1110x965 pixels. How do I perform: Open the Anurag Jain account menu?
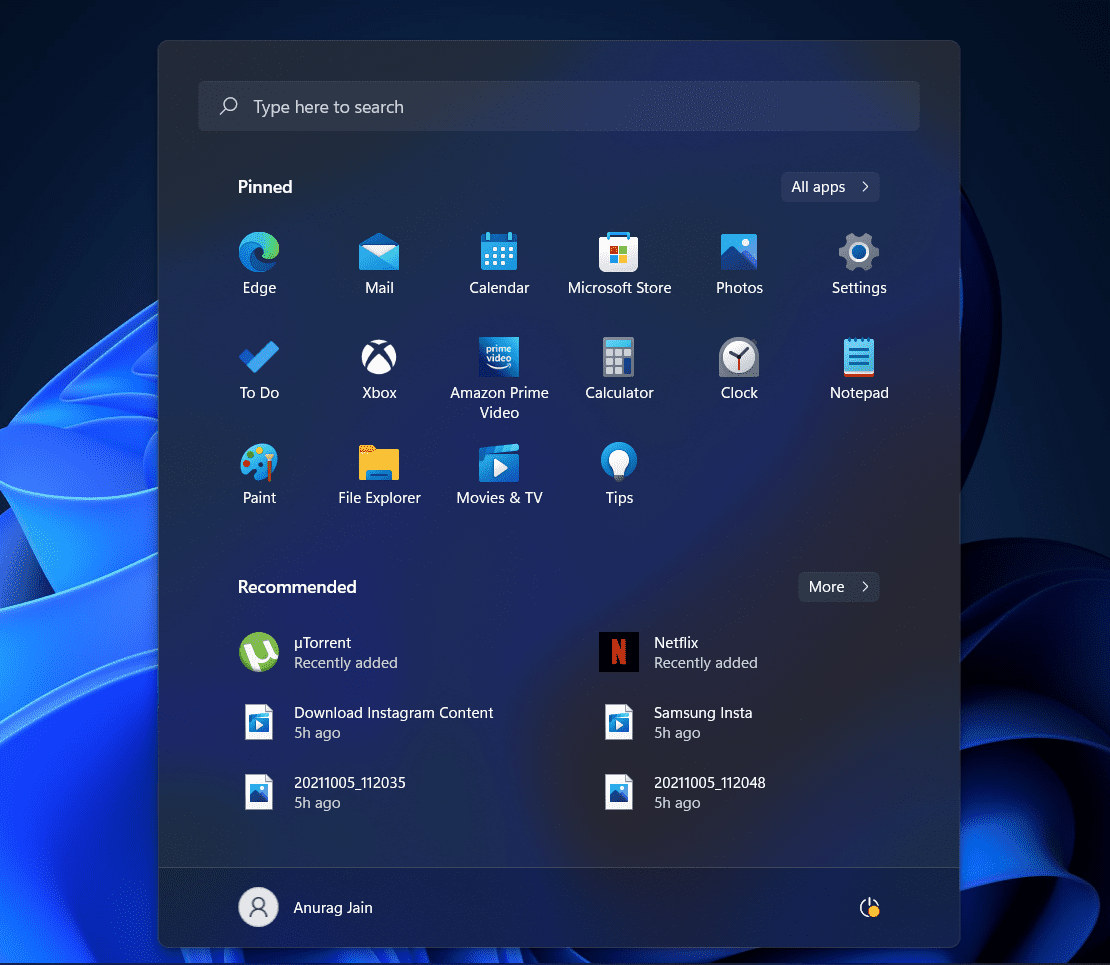[306, 908]
